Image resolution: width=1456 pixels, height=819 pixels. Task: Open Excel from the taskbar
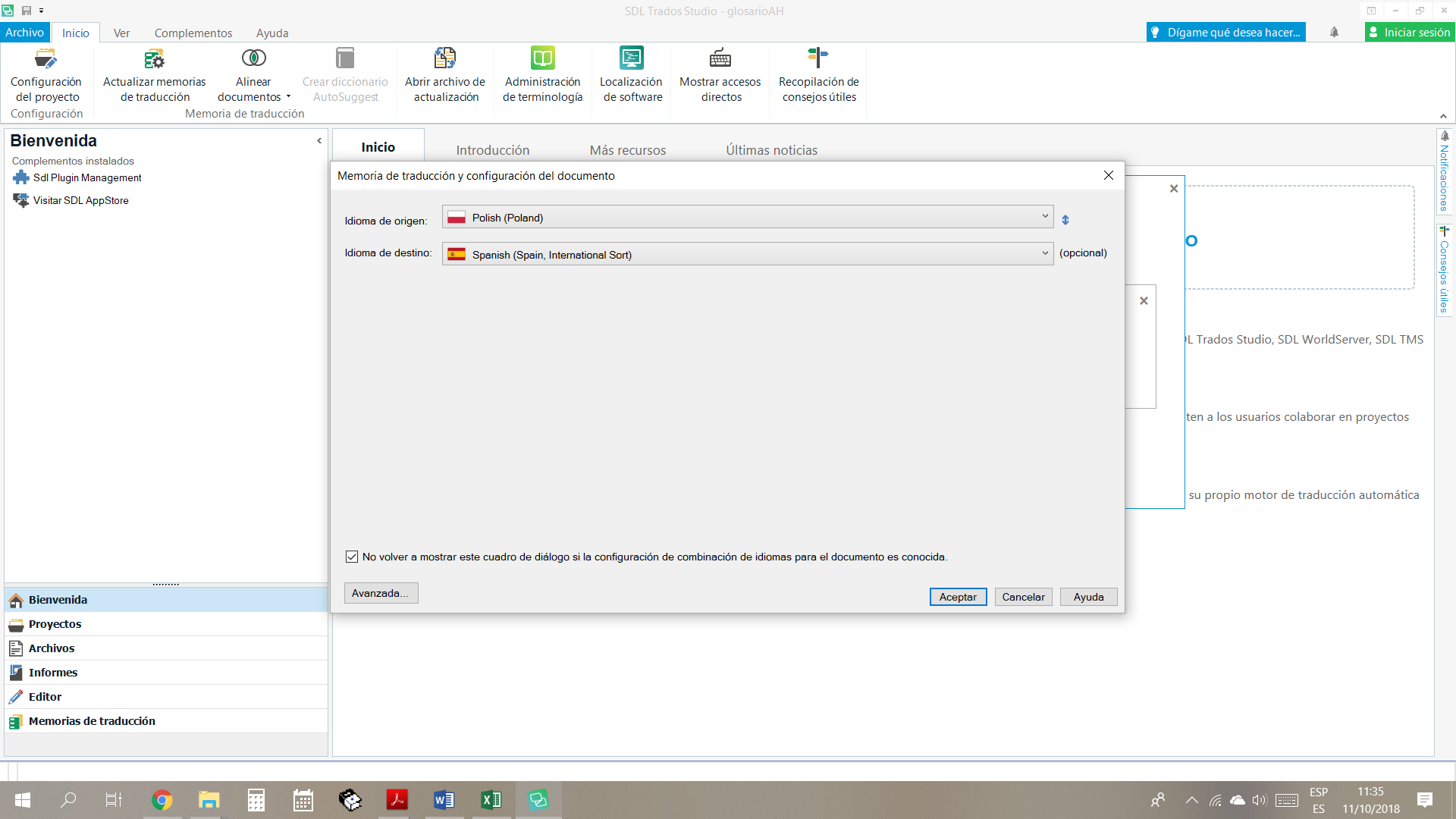point(491,800)
